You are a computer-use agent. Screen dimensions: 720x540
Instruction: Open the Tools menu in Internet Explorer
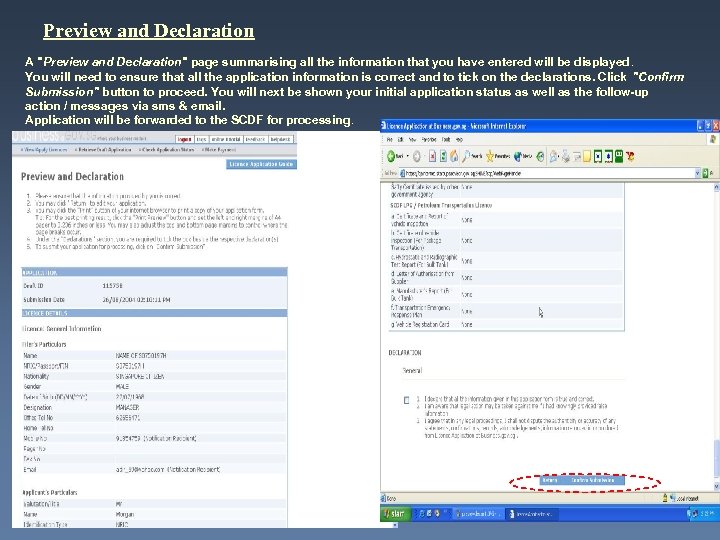pyautogui.click(x=446, y=139)
